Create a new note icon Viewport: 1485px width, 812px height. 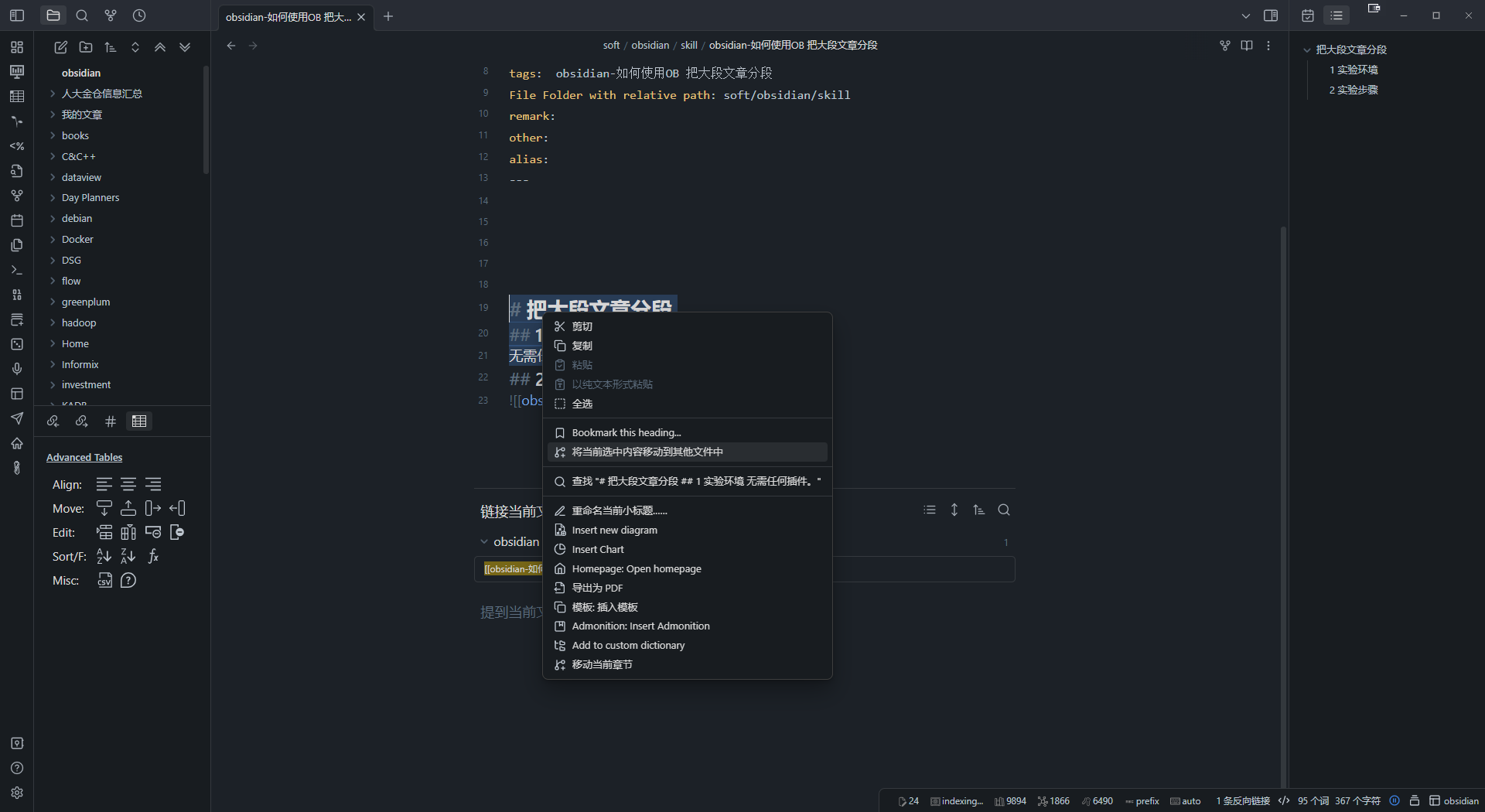(x=60, y=47)
